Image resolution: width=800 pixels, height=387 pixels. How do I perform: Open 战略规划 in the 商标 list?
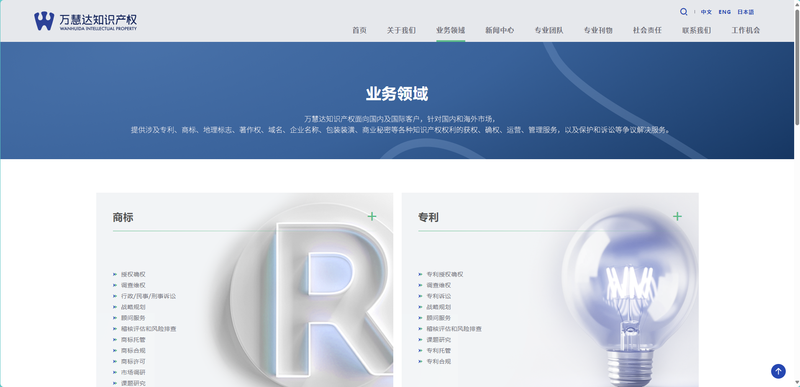[133, 307]
